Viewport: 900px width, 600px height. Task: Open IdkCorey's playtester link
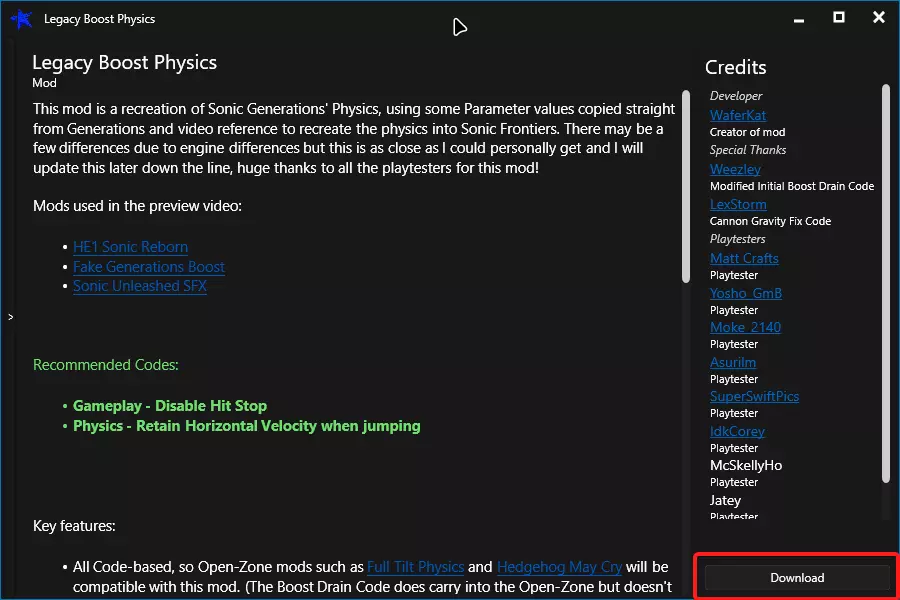tap(737, 431)
